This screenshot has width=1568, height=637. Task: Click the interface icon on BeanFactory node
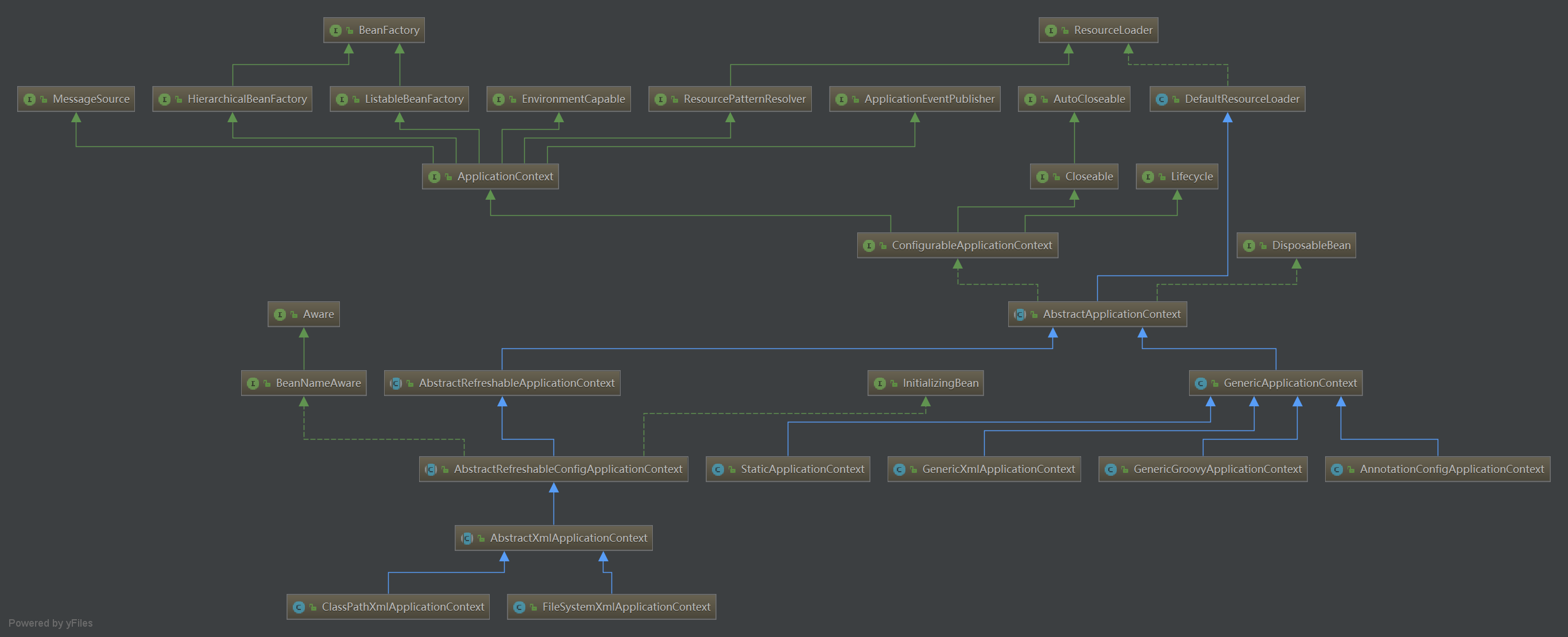(335, 30)
